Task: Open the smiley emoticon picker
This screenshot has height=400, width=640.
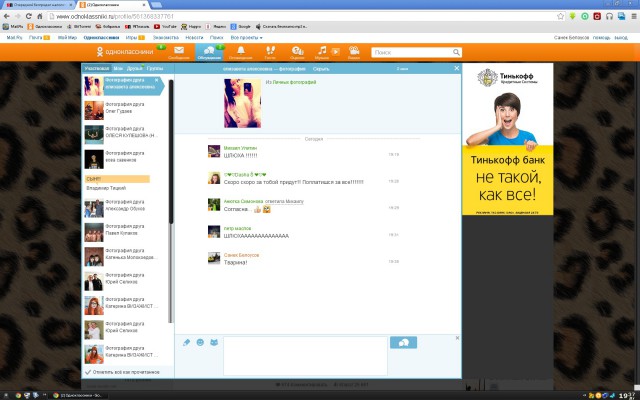Action: click(200, 342)
